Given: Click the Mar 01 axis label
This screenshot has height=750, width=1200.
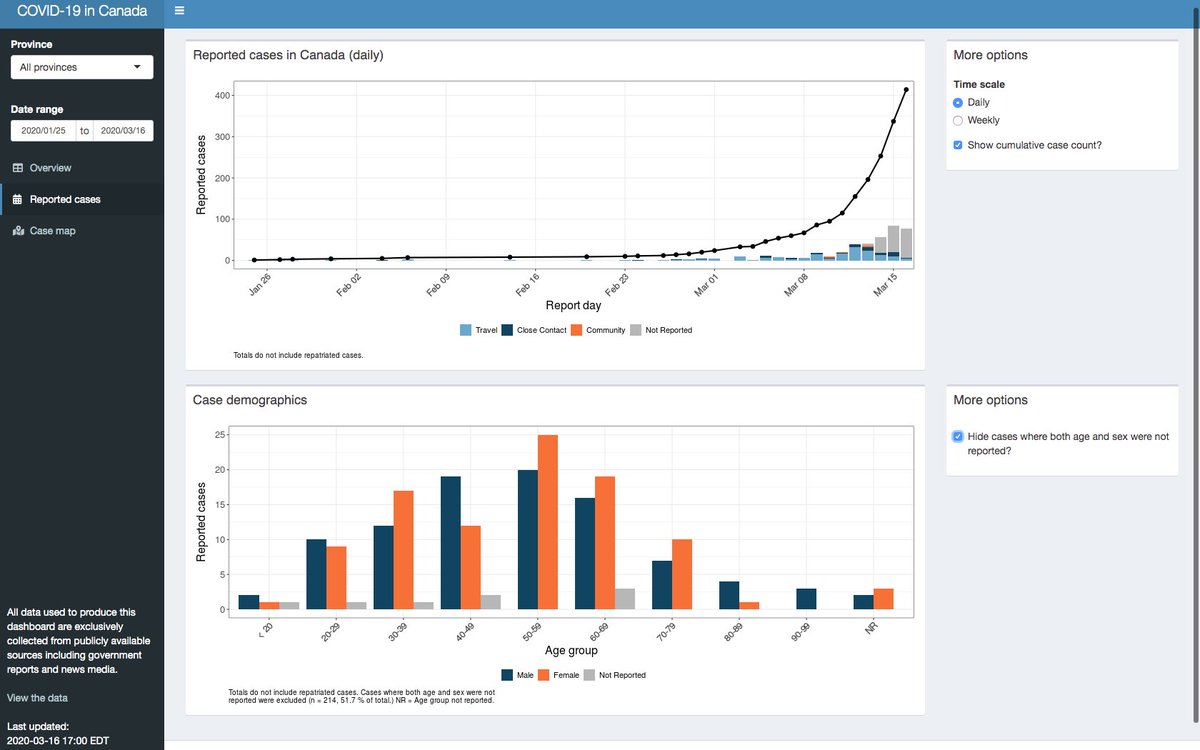Looking at the screenshot, I should (705, 287).
